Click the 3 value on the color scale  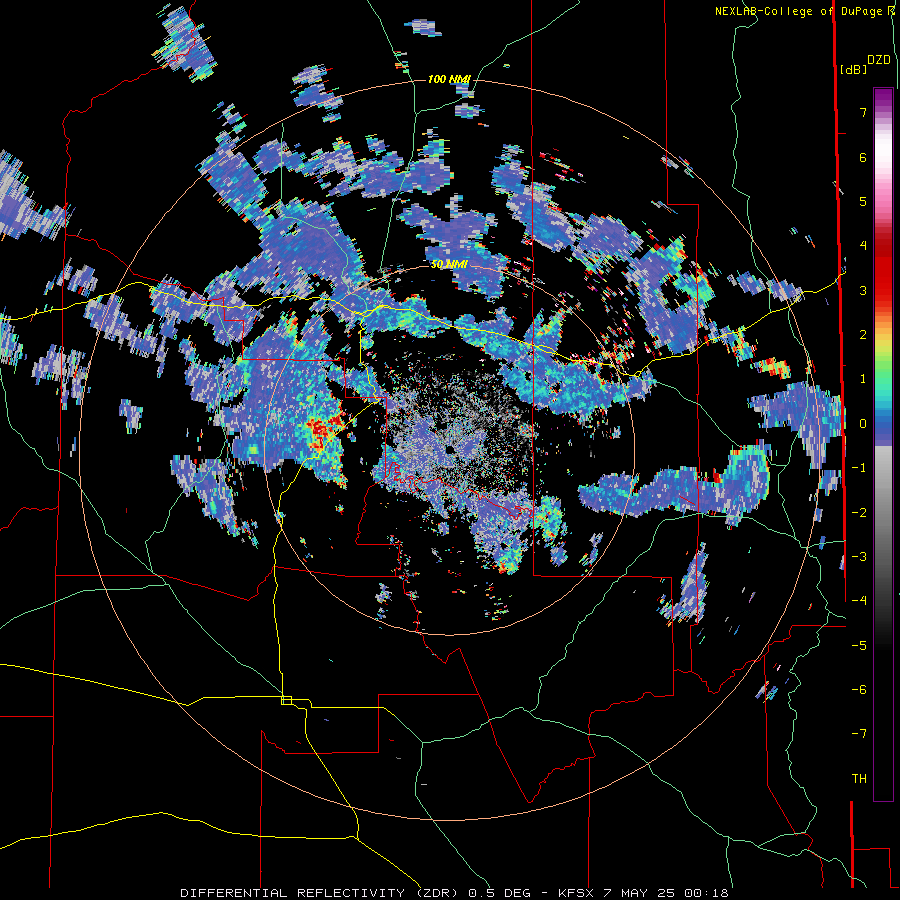point(863,290)
